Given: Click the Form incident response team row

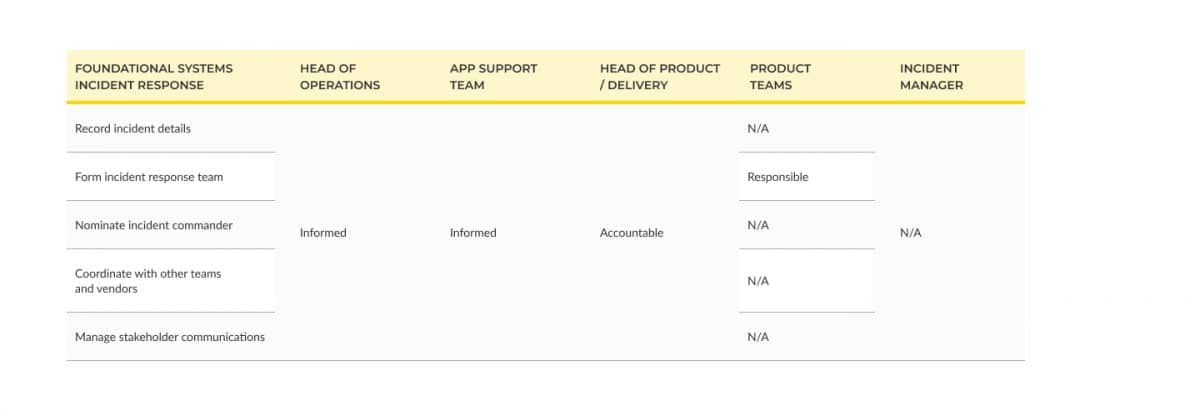Looking at the screenshot, I should pyautogui.click(x=171, y=177).
